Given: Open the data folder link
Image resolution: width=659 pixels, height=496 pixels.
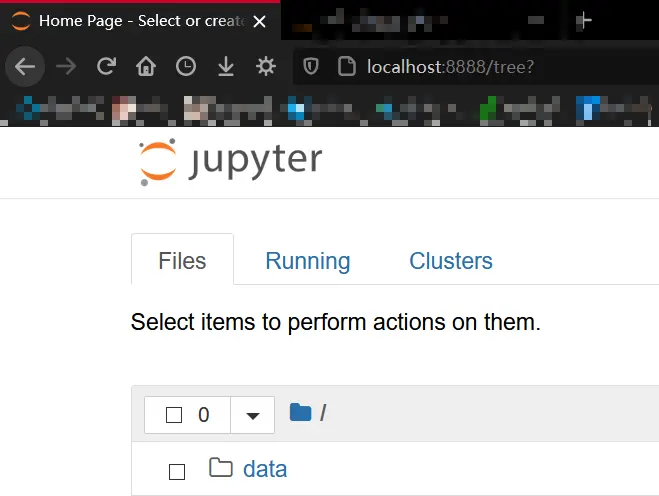Looking at the screenshot, I should [x=265, y=469].
